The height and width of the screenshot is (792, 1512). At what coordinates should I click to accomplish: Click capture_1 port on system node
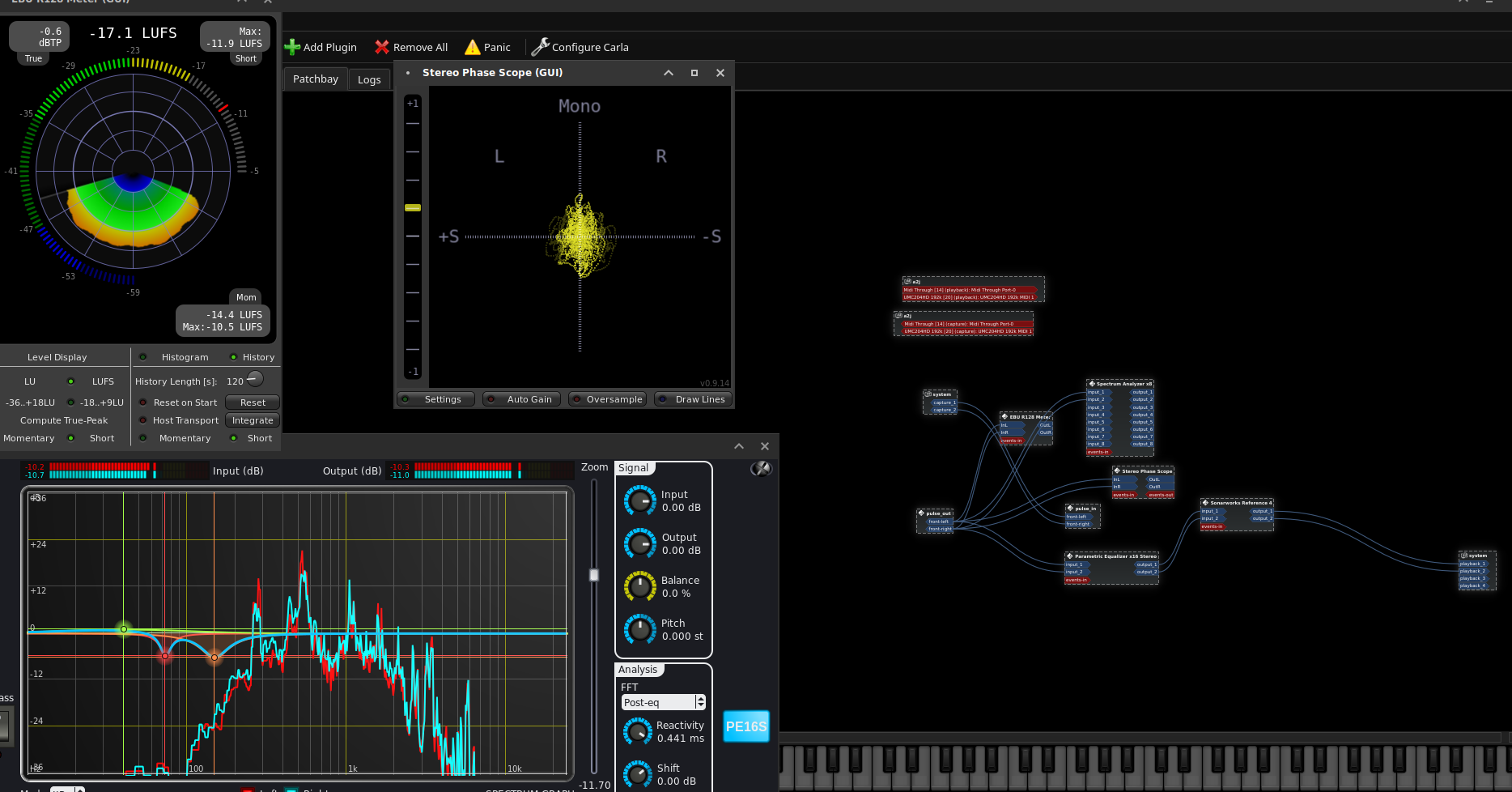pyautogui.click(x=944, y=402)
